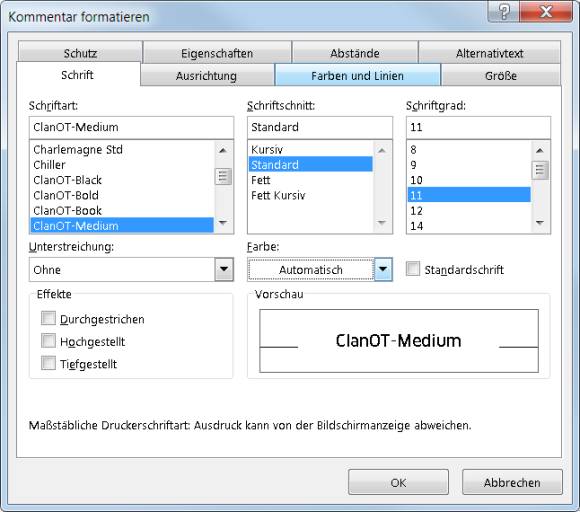Image resolution: width=580 pixels, height=512 pixels.
Task: Select Fett Kursiv font style
Action: click(278, 195)
